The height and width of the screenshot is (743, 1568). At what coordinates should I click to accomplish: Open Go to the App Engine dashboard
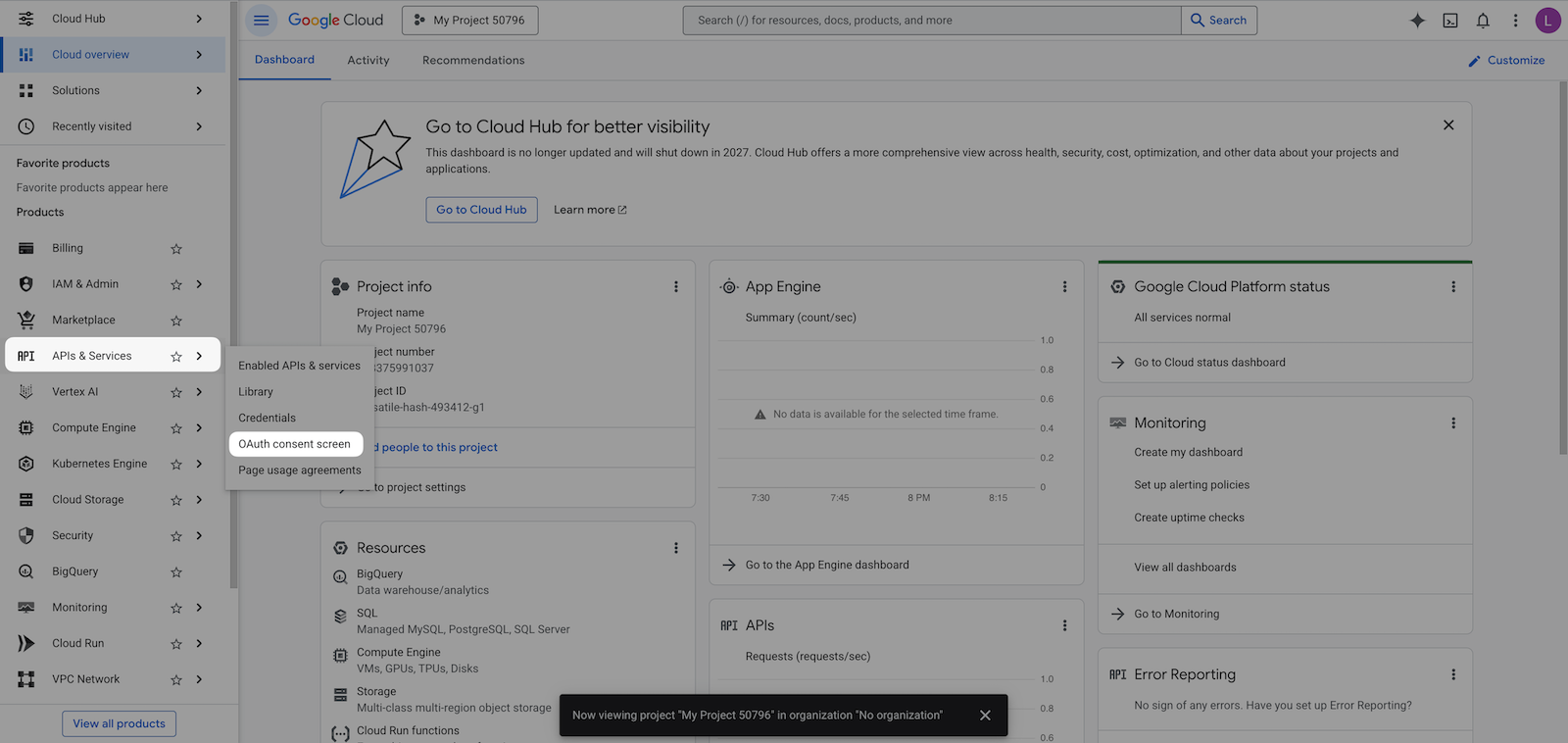coord(827,565)
